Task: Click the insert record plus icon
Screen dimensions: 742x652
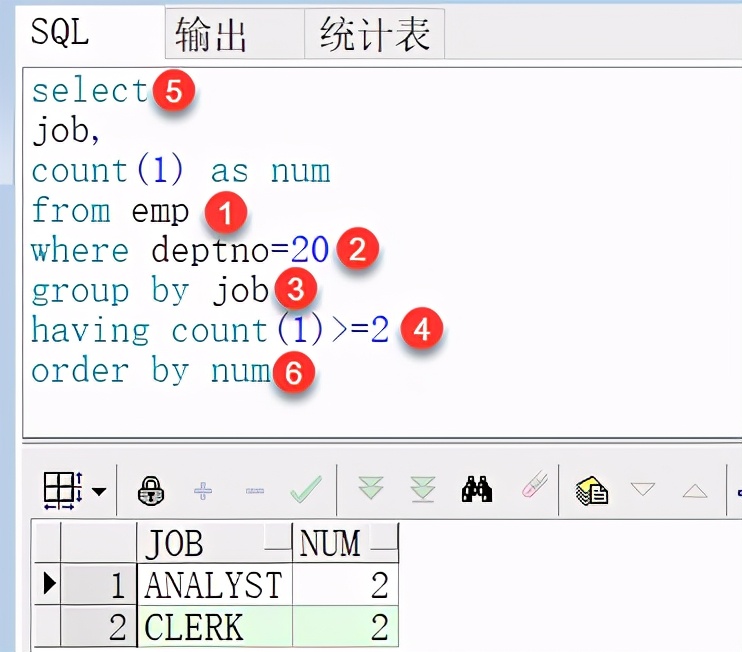Action: click(203, 491)
